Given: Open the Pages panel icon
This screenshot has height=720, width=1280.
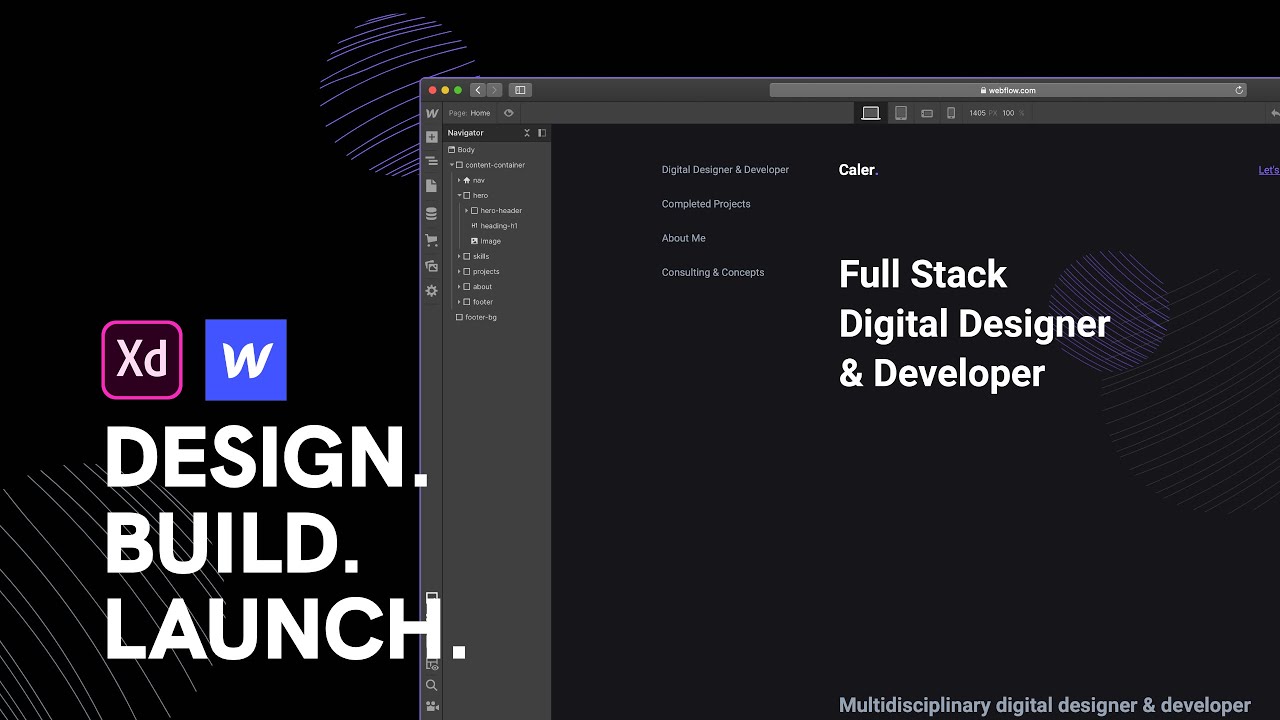Looking at the screenshot, I should point(432,186).
